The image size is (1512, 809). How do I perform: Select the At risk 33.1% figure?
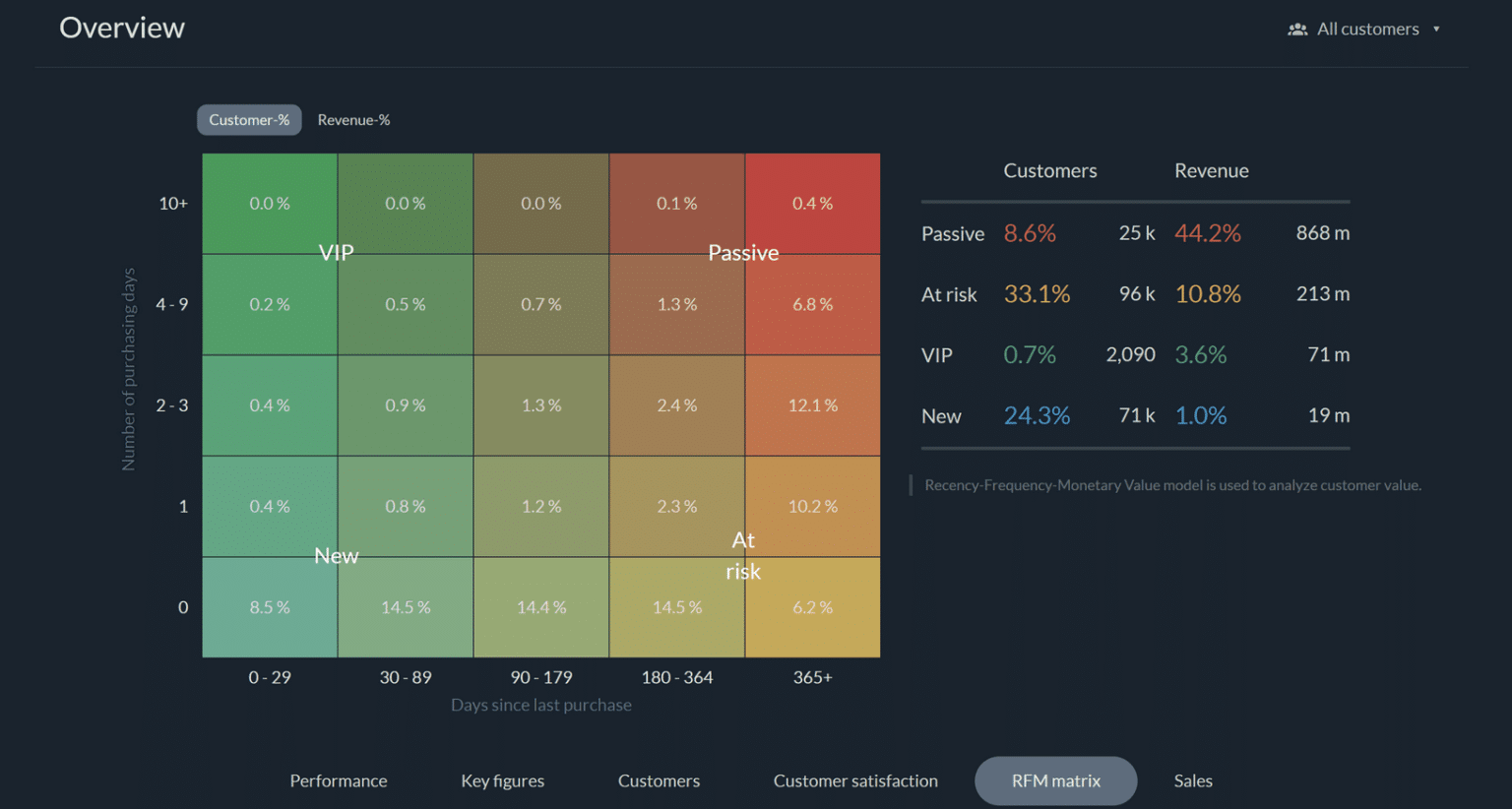click(1037, 293)
